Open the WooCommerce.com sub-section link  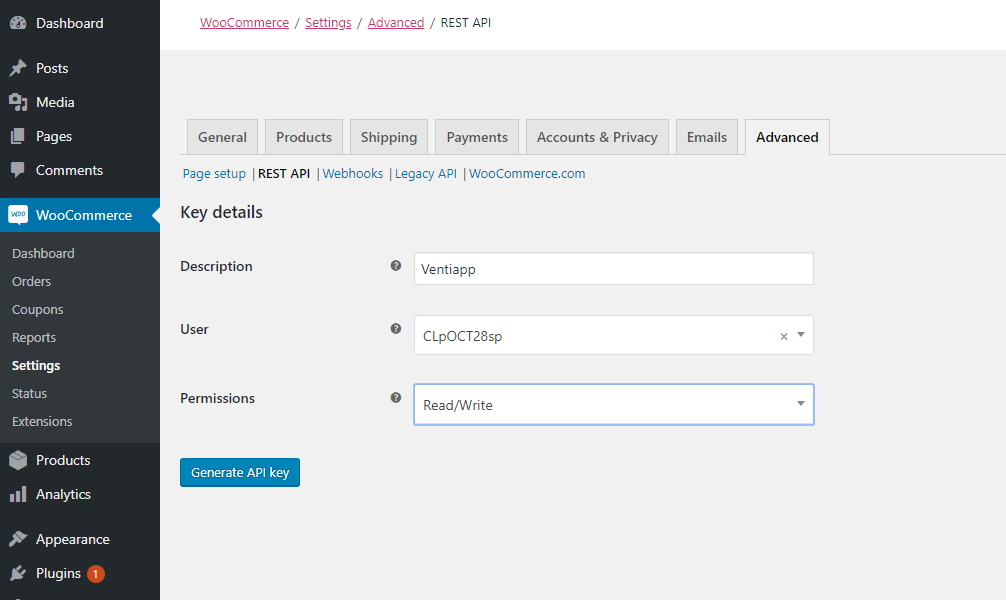tap(527, 174)
